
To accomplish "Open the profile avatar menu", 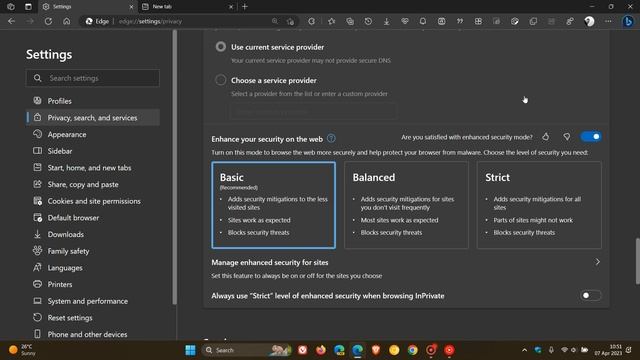I will click(589, 21).
